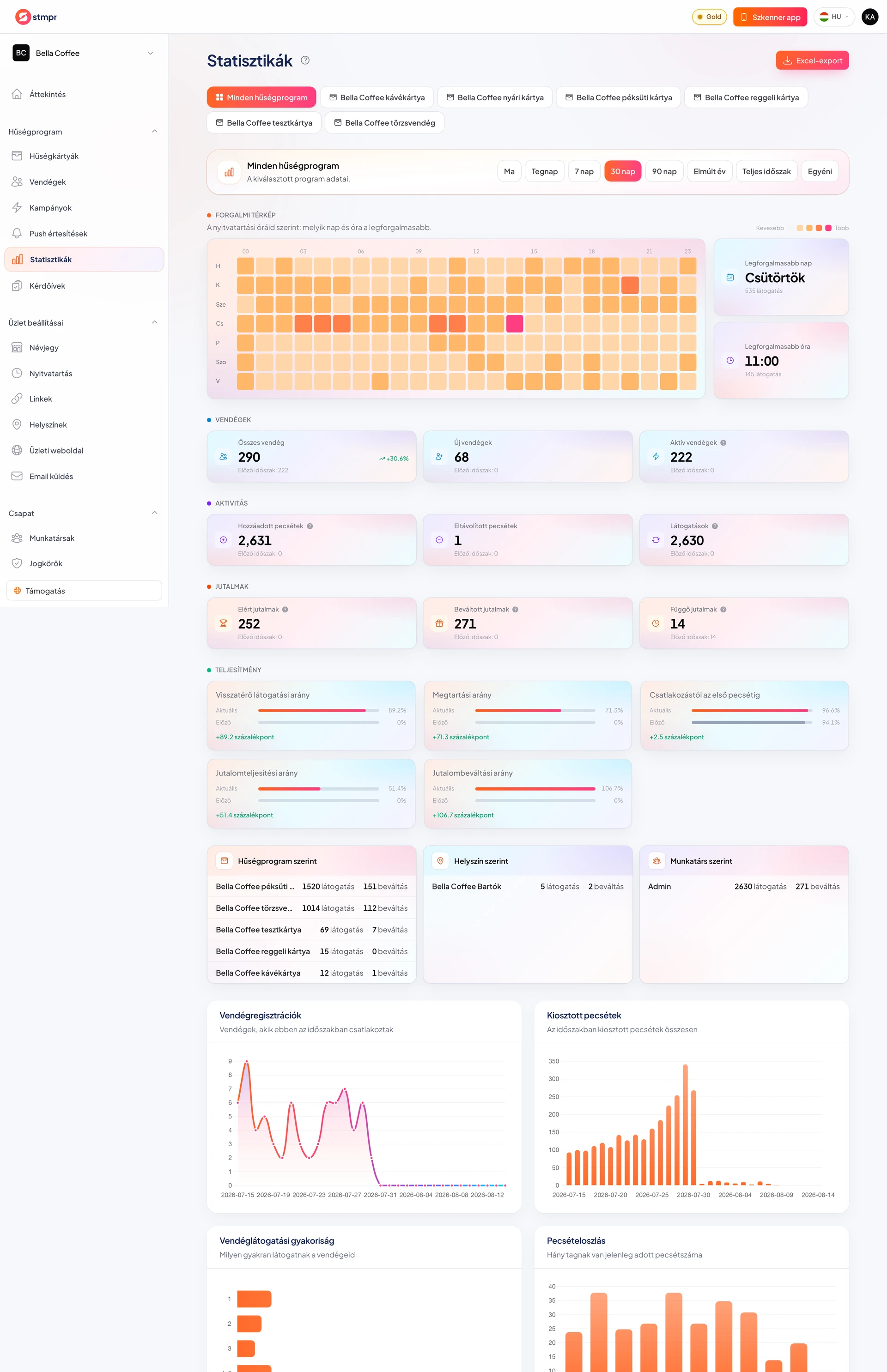Click the info icon next to Beváltott jutalmak

coord(516,610)
